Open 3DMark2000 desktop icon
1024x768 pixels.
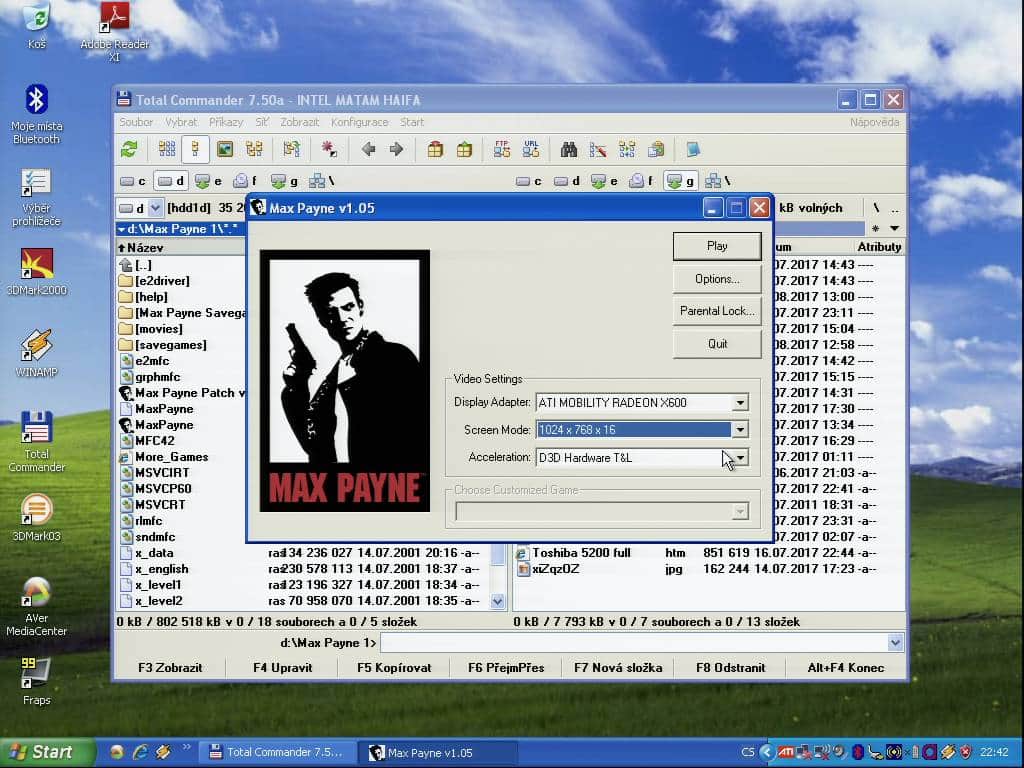pos(37,272)
